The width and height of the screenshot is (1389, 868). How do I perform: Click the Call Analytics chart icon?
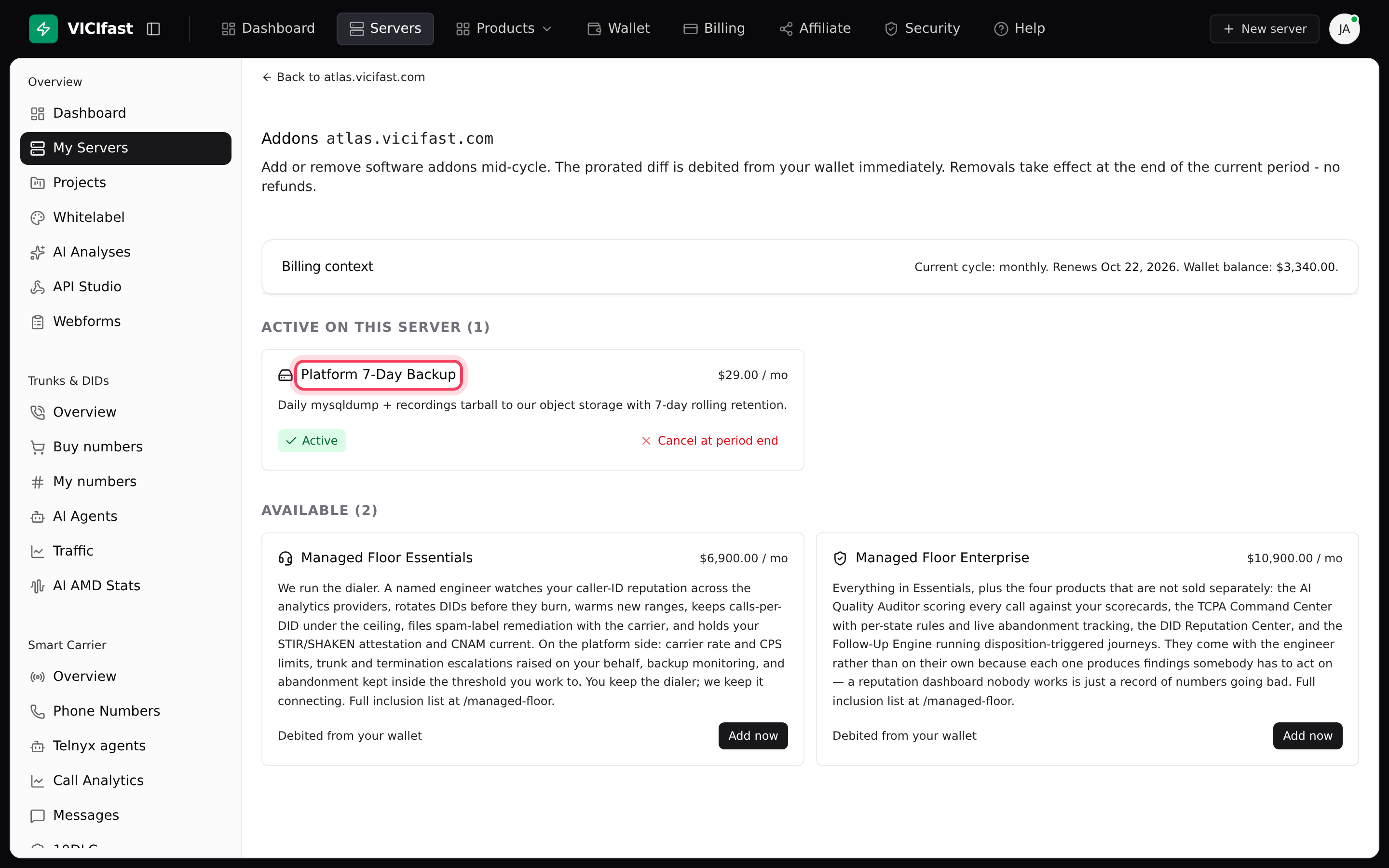coord(37,781)
